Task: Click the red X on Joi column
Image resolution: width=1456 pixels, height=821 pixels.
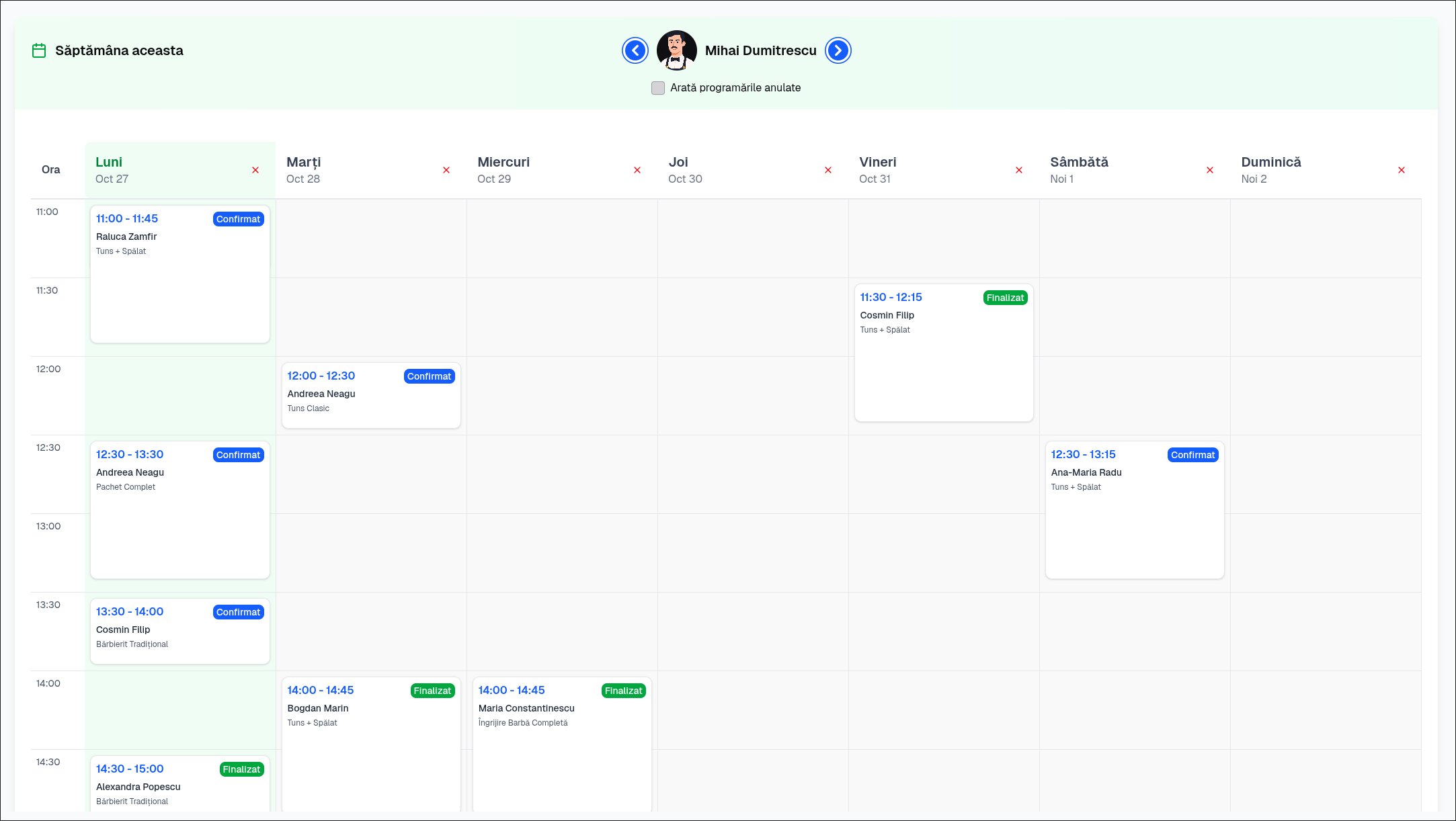Action: (x=828, y=170)
